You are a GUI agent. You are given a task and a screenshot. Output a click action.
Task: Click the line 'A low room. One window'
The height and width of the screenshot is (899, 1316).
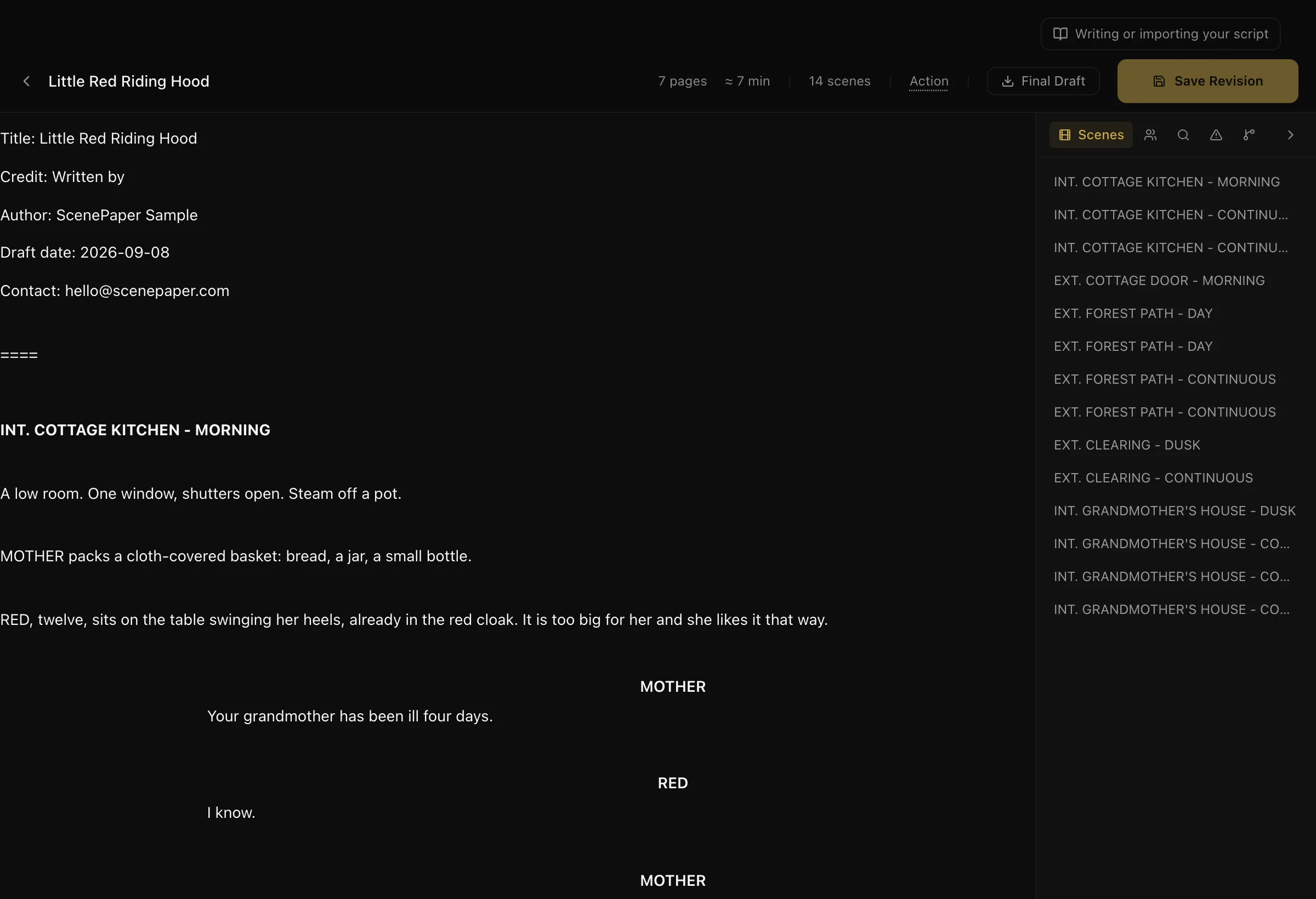pos(201,494)
